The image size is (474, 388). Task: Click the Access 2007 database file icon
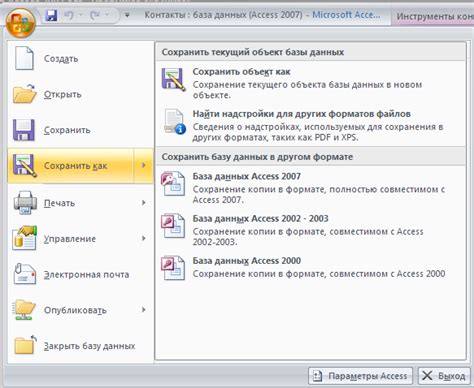(x=173, y=183)
